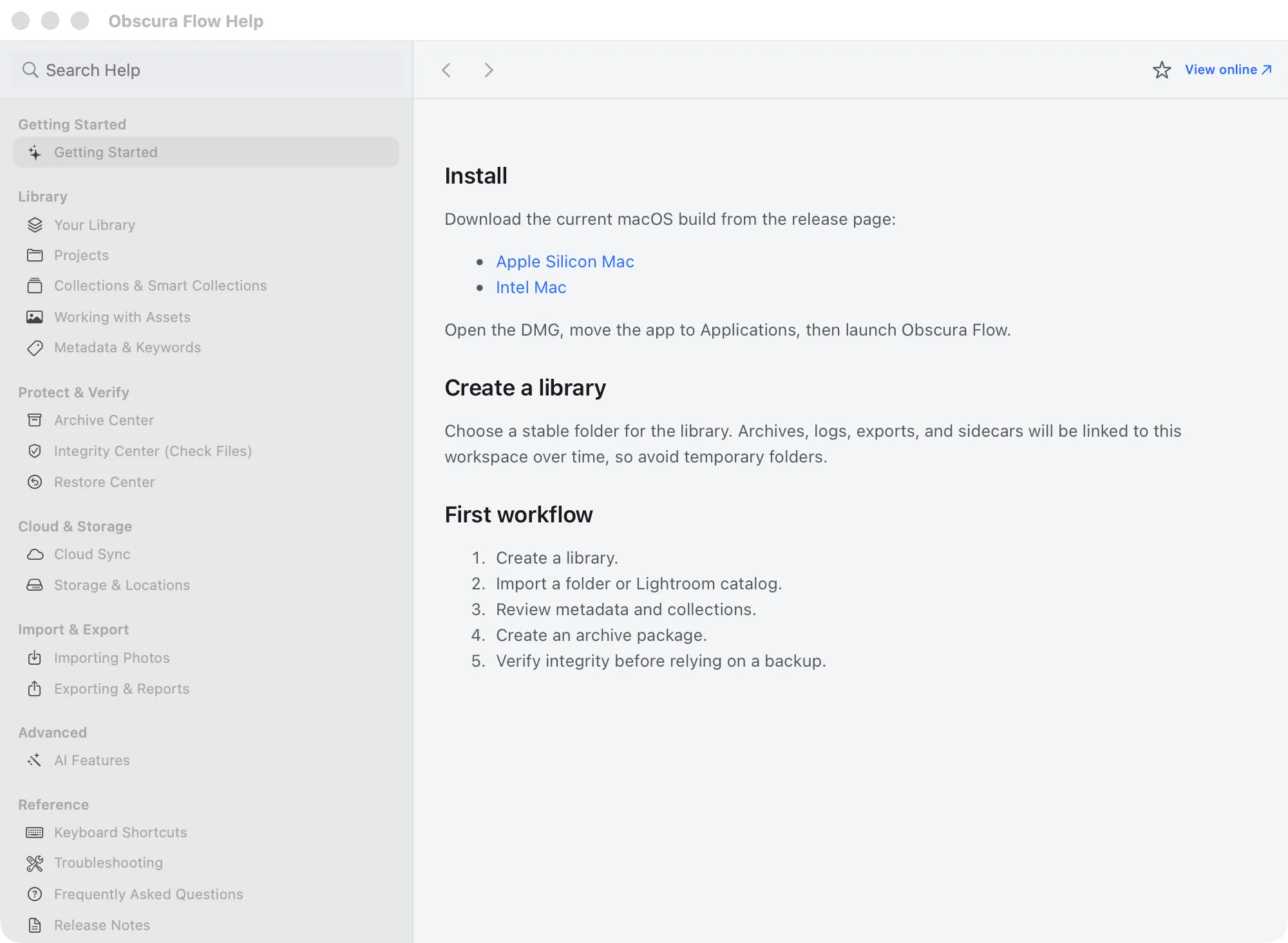Open the AI Features page
The width and height of the screenshot is (1288, 943).
click(x=206, y=760)
